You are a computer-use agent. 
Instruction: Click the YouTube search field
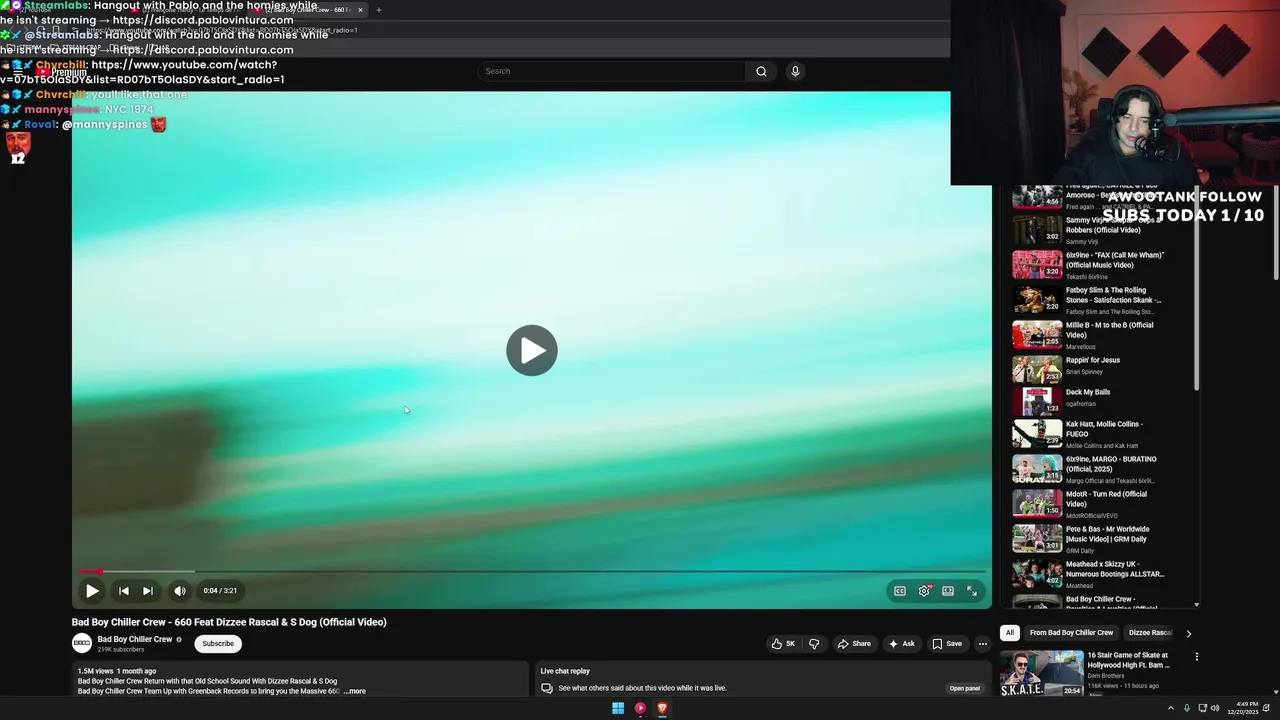[x=612, y=71]
